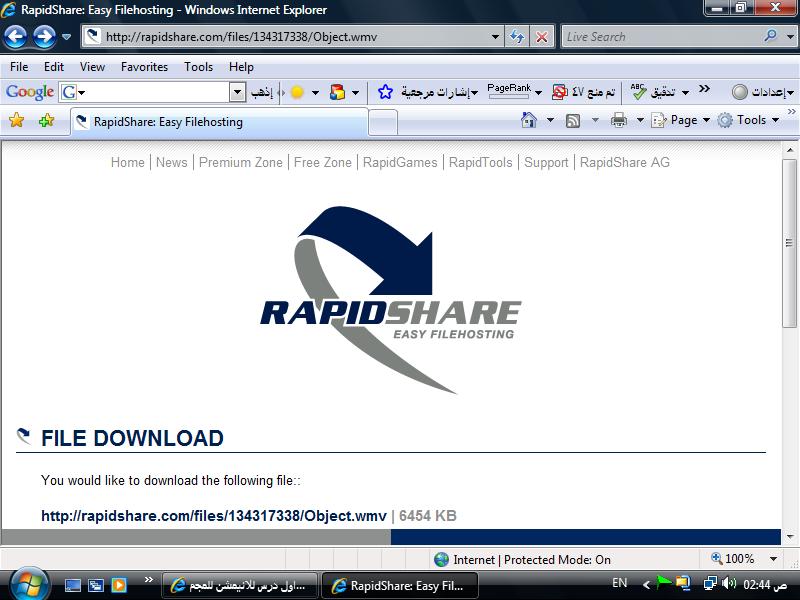Open the Home link in RapidShare navigation
The width and height of the screenshot is (800, 600).
point(128,162)
